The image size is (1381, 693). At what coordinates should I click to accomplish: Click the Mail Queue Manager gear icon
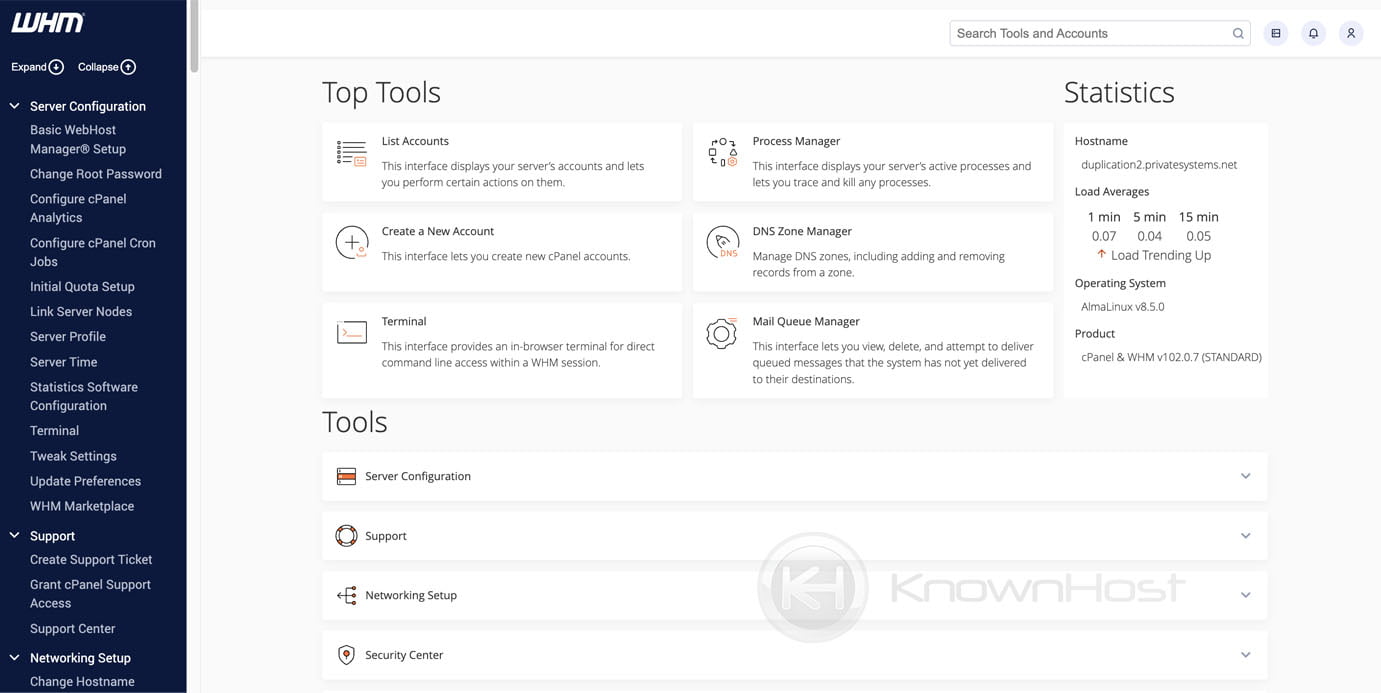[722, 333]
